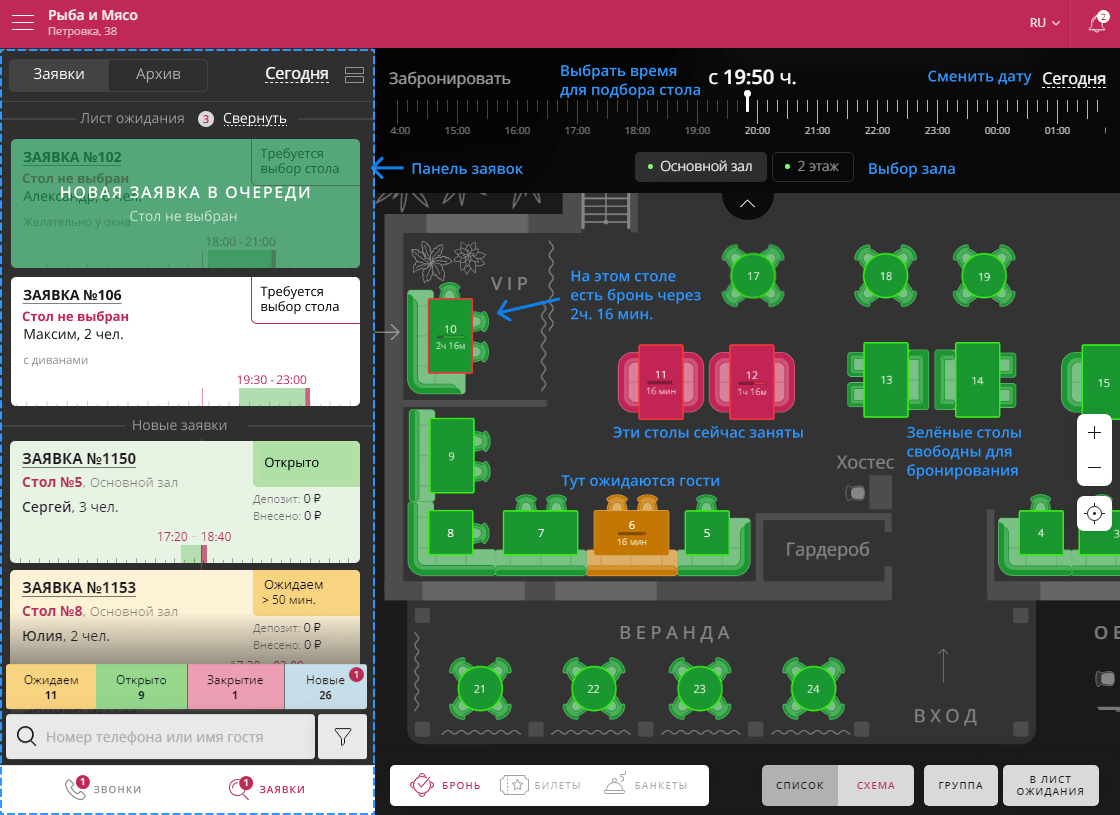Zoom in the floor plan with plus
The image size is (1120, 815).
click(x=1094, y=433)
